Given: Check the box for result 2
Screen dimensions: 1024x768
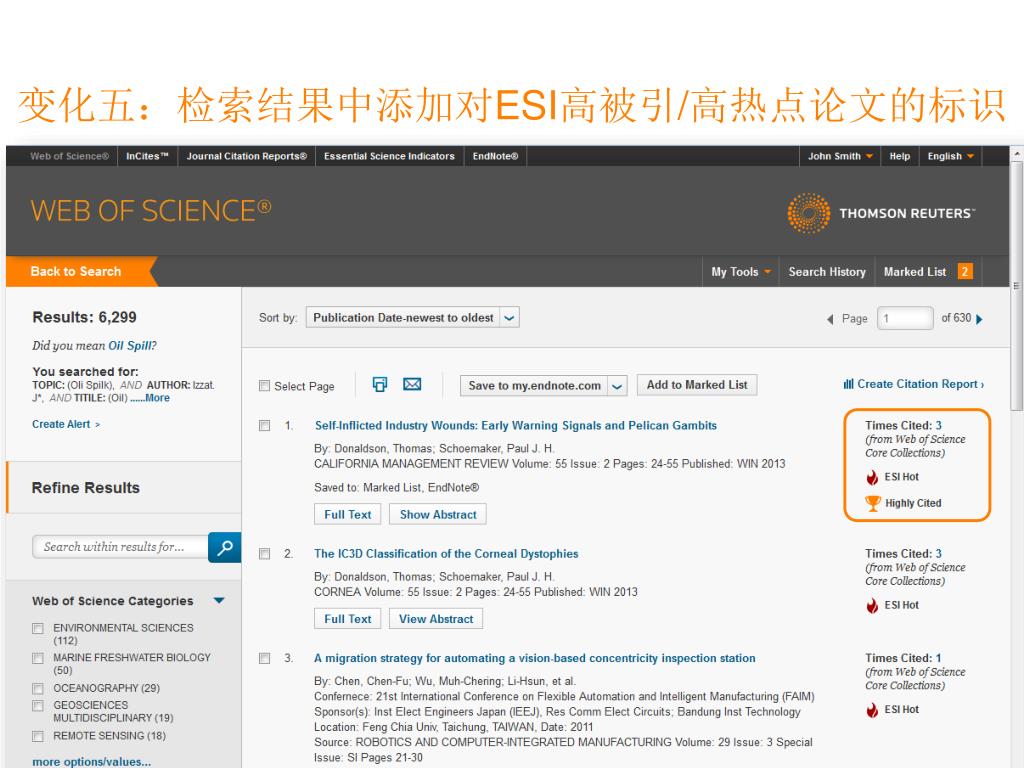Looking at the screenshot, I should (264, 554).
